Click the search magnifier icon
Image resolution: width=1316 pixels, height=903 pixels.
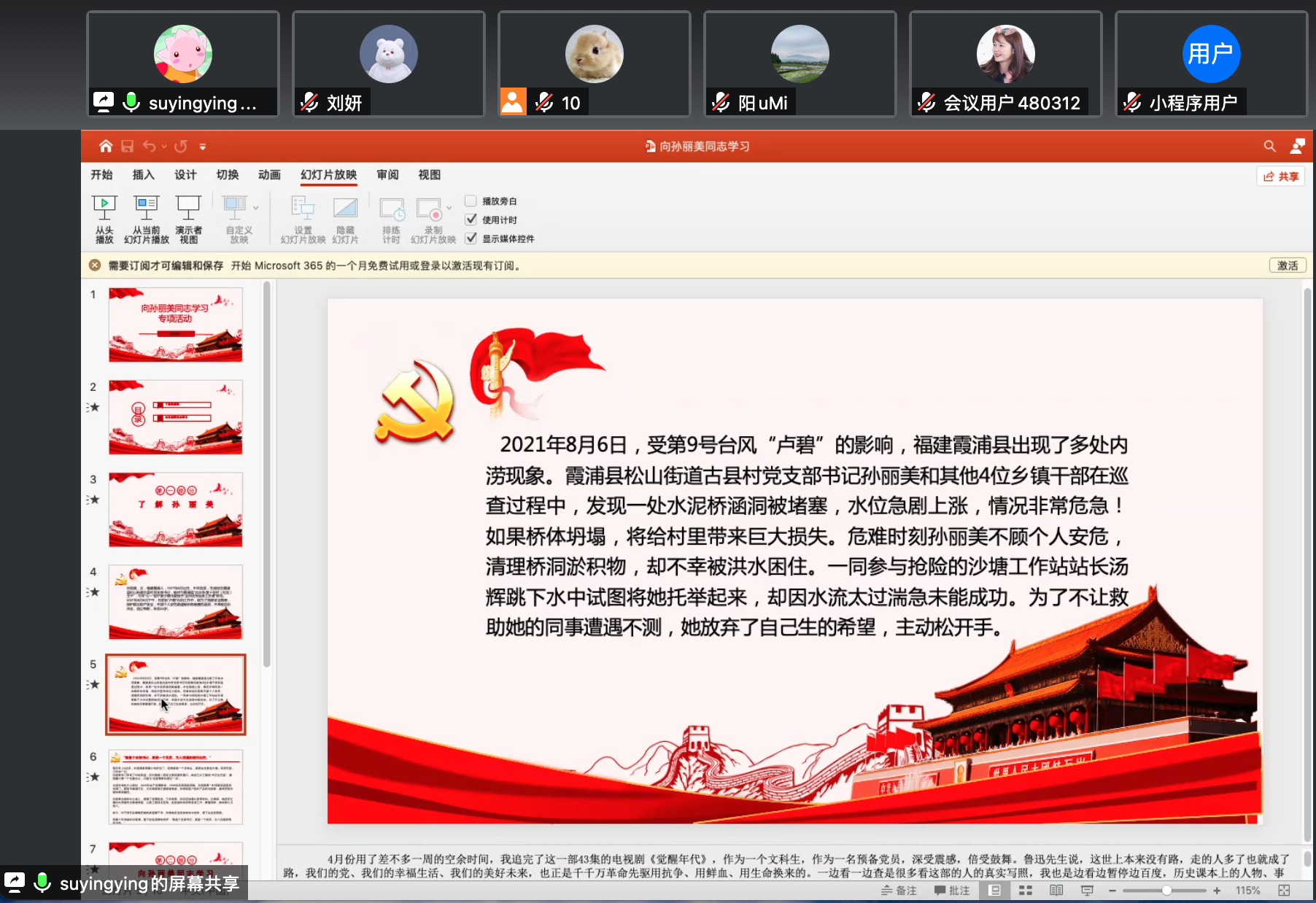point(1269,146)
